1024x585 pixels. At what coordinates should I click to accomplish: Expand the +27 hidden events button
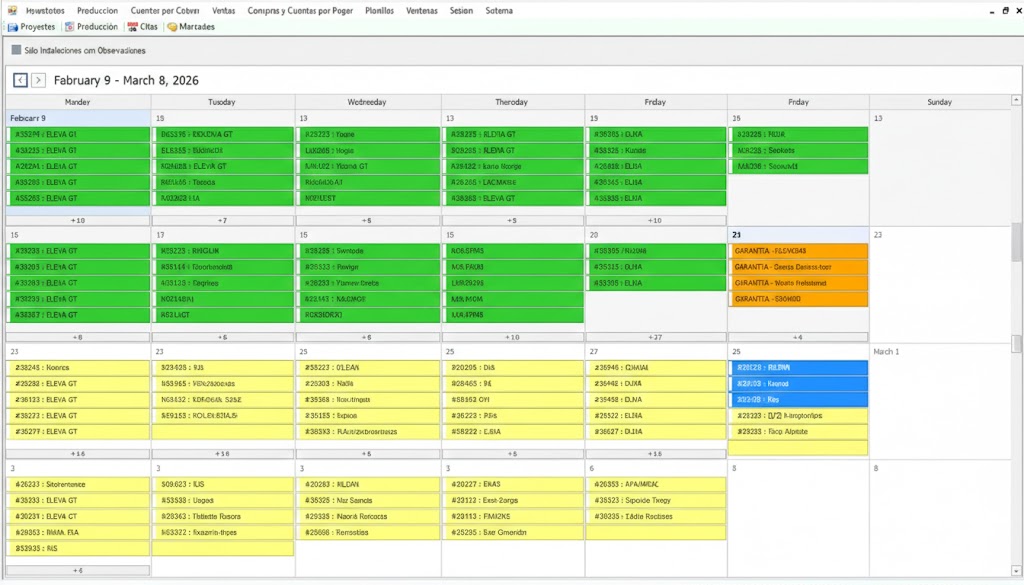click(x=656, y=338)
